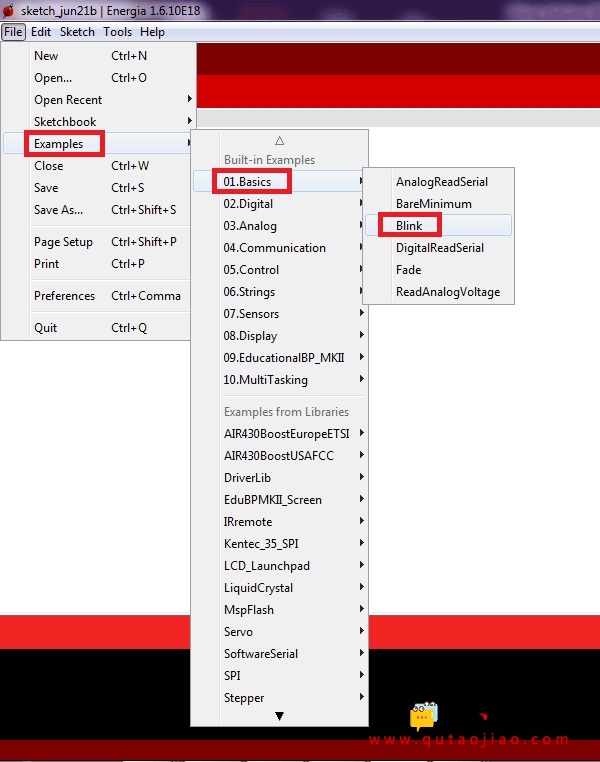Expand the 05.Control examples submenu

[279, 270]
